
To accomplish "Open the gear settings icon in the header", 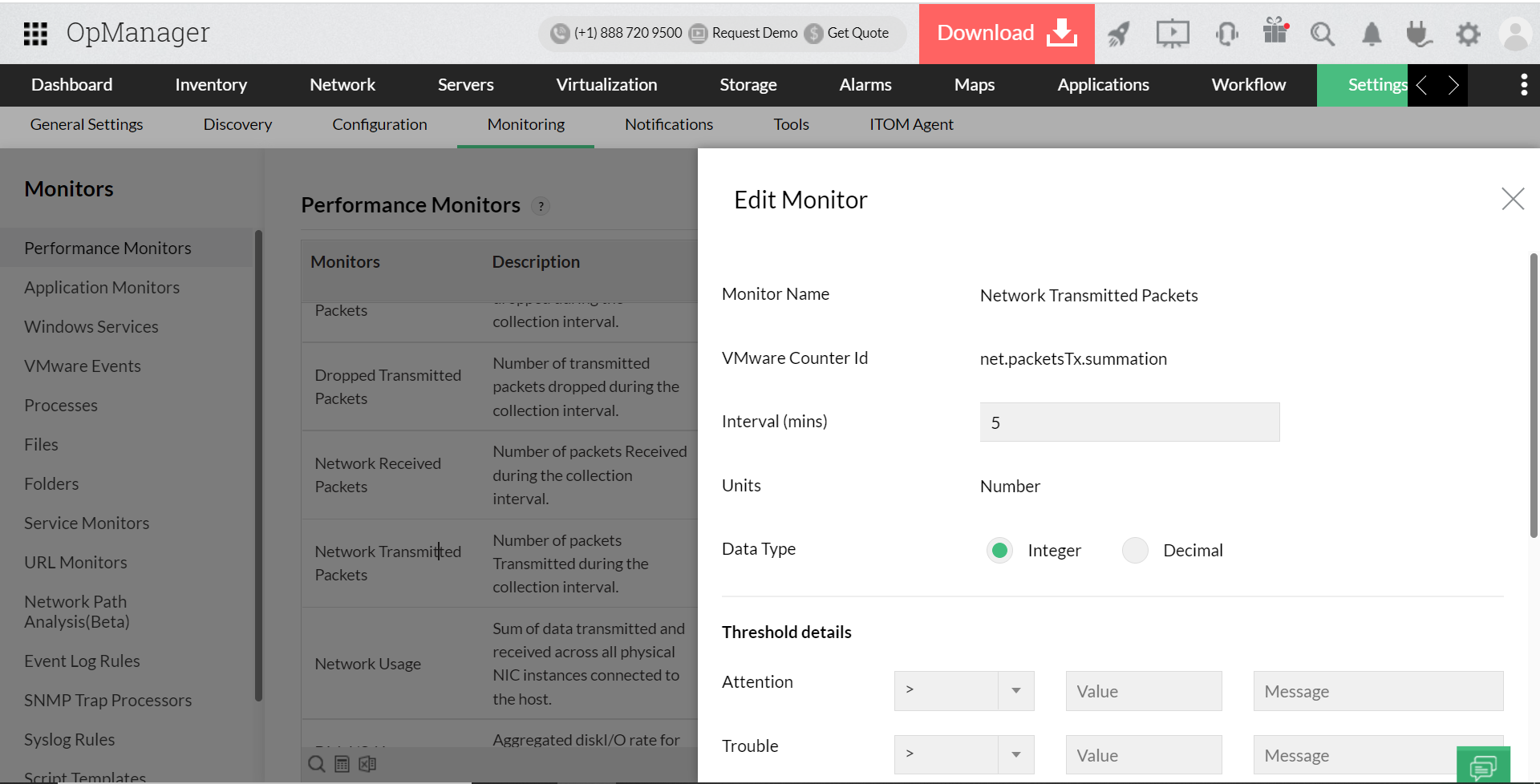I will pos(1468,34).
